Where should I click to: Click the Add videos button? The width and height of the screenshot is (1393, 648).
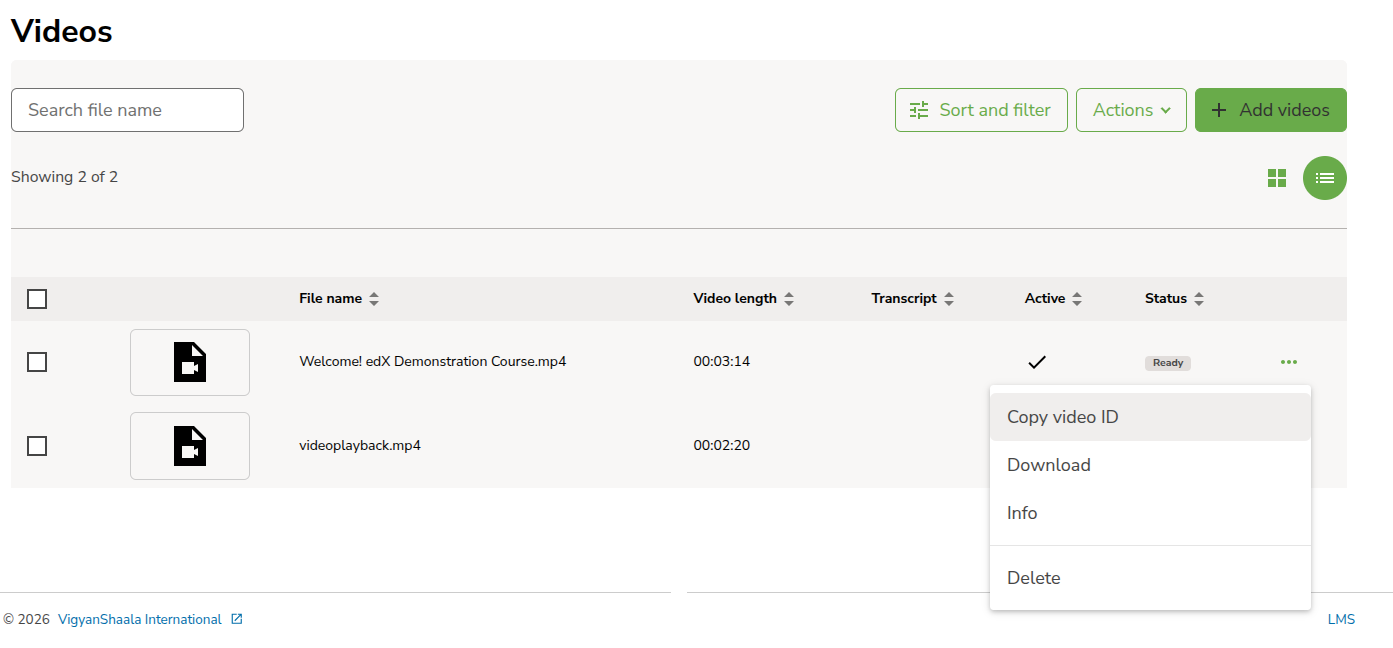coord(1271,110)
